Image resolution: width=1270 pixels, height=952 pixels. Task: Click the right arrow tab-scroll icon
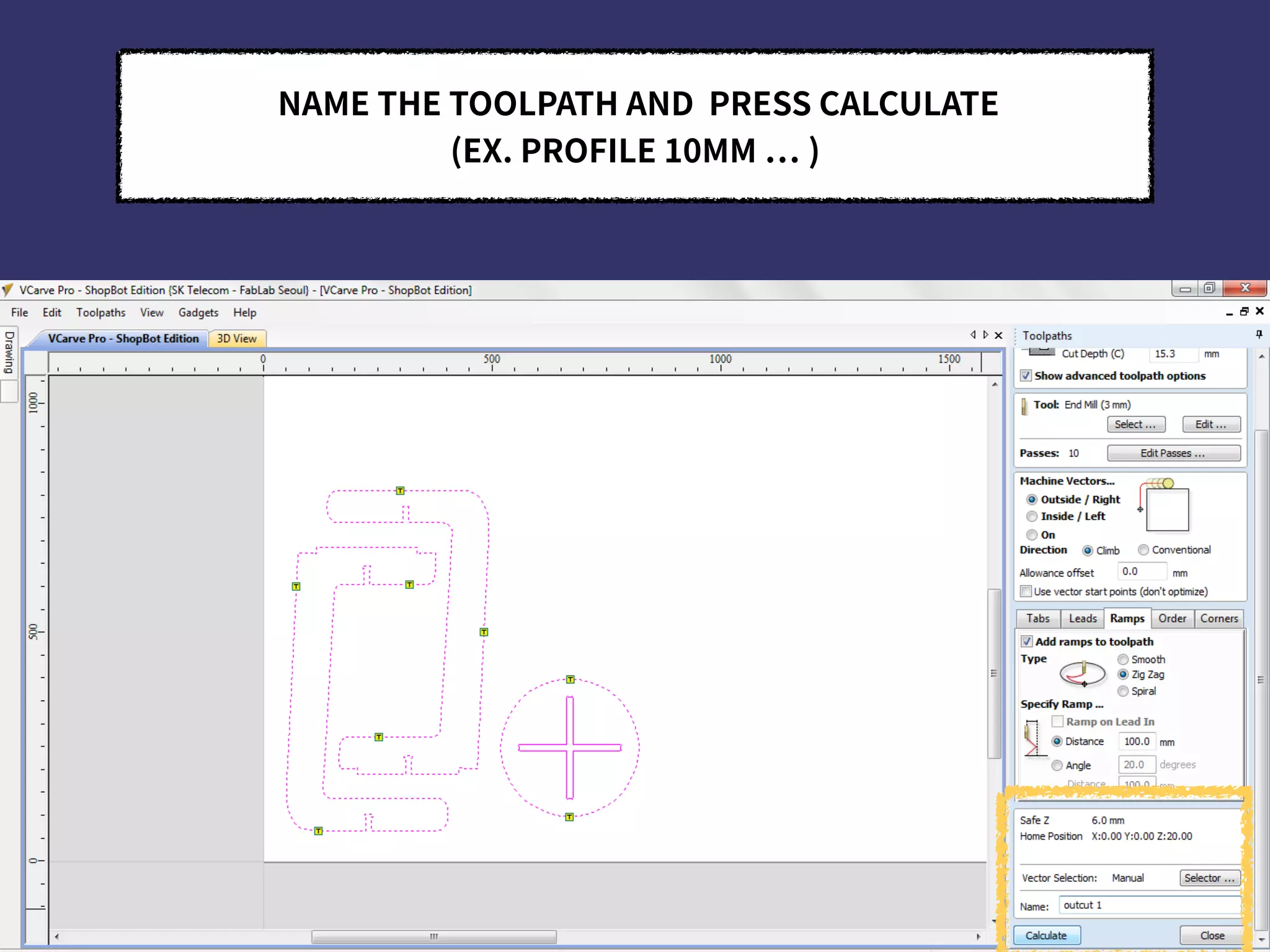(985, 335)
